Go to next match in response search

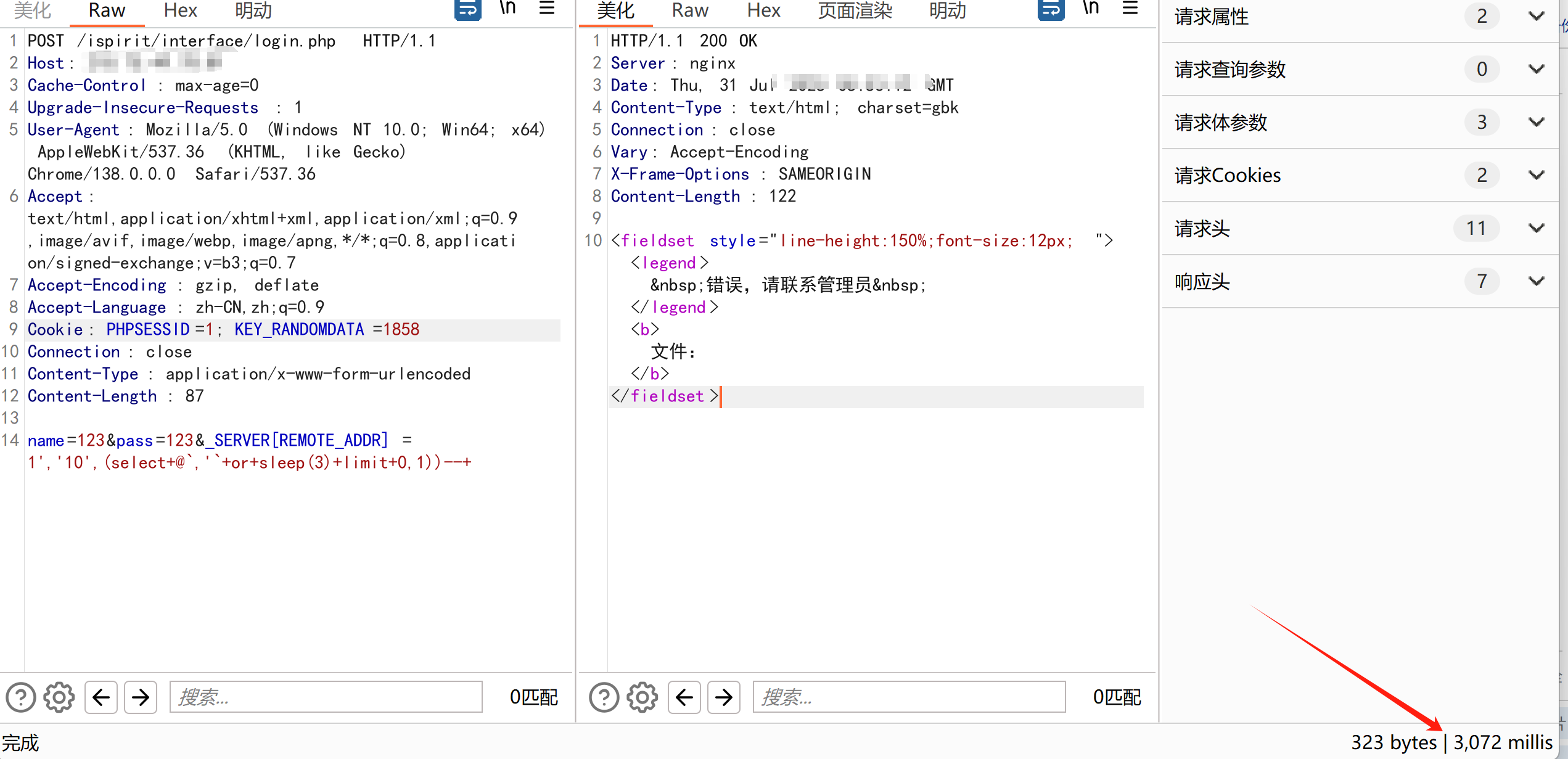coord(724,697)
